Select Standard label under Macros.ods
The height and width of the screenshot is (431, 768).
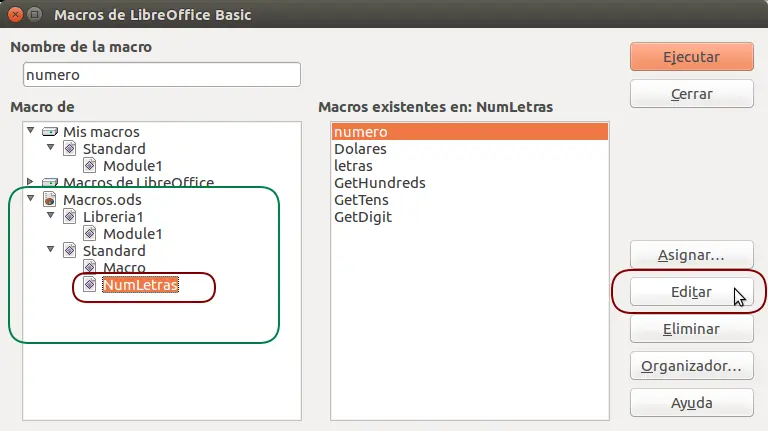tap(114, 251)
